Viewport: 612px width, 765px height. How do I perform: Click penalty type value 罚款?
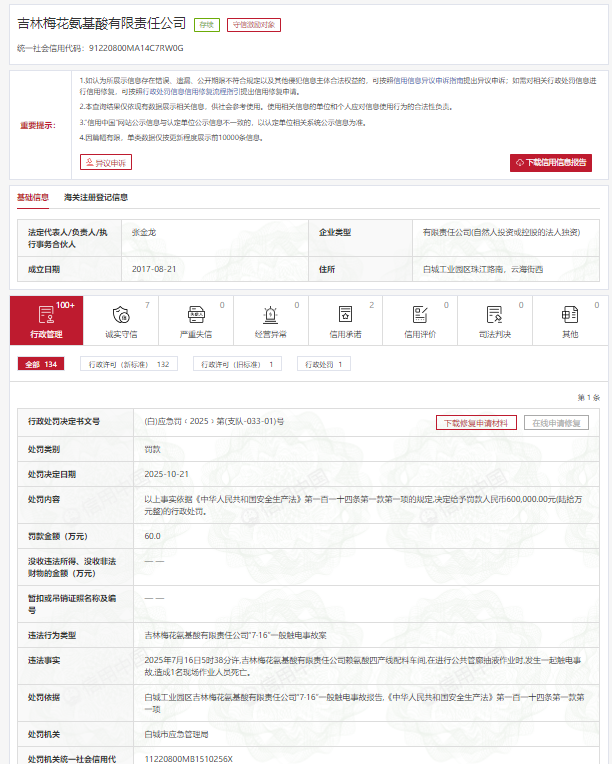tap(152, 449)
